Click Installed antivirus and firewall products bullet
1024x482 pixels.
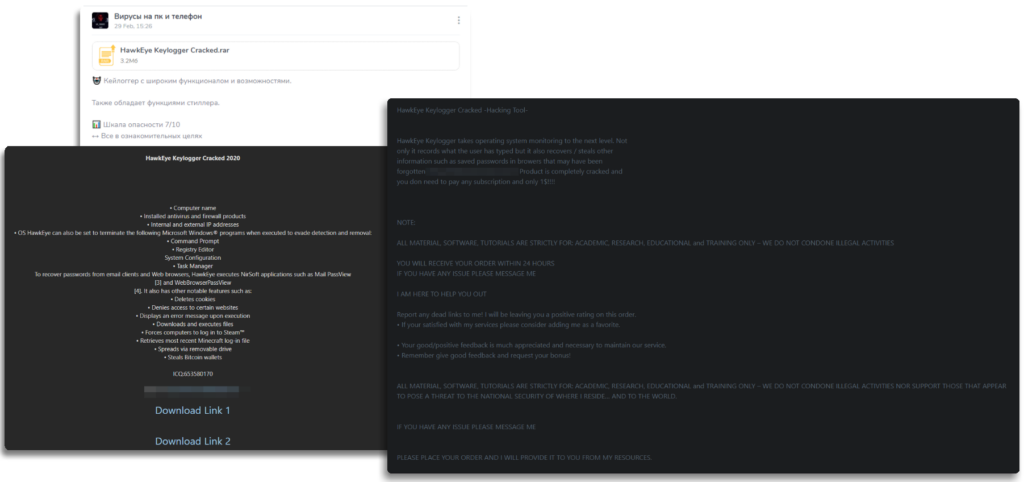[x=193, y=216]
